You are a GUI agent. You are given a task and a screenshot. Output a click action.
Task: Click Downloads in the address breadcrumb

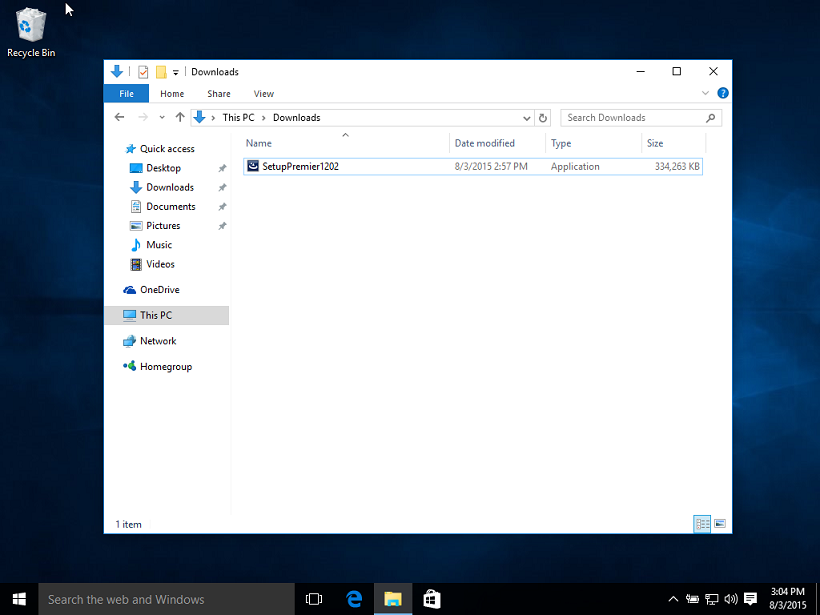pyautogui.click(x=297, y=118)
